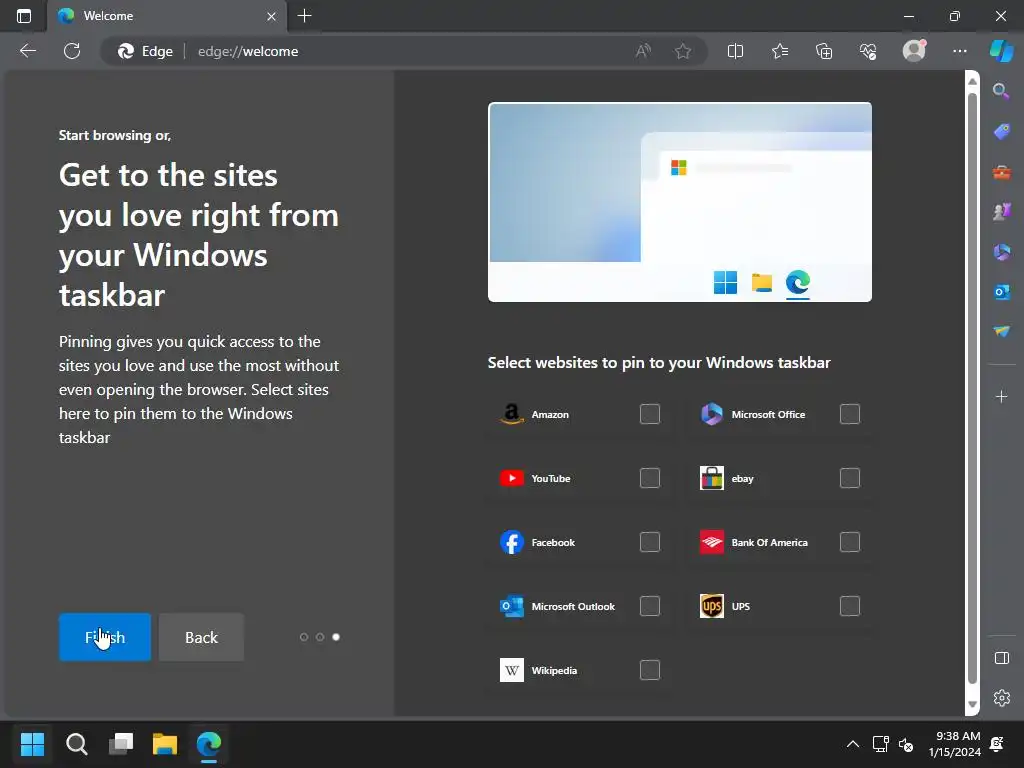Add a sidebar app with plus

1001,396
